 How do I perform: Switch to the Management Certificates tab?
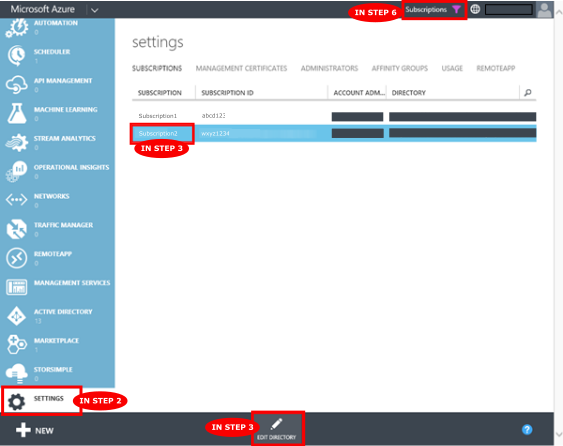click(x=241, y=68)
